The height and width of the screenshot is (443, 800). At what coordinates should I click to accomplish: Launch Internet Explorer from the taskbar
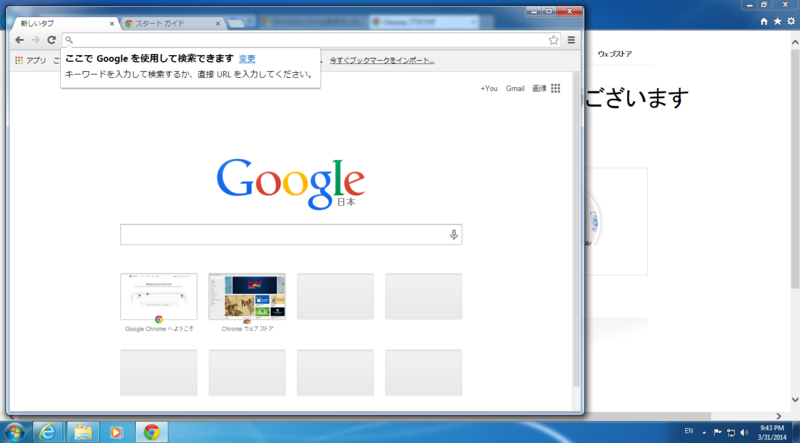pos(47,432)
